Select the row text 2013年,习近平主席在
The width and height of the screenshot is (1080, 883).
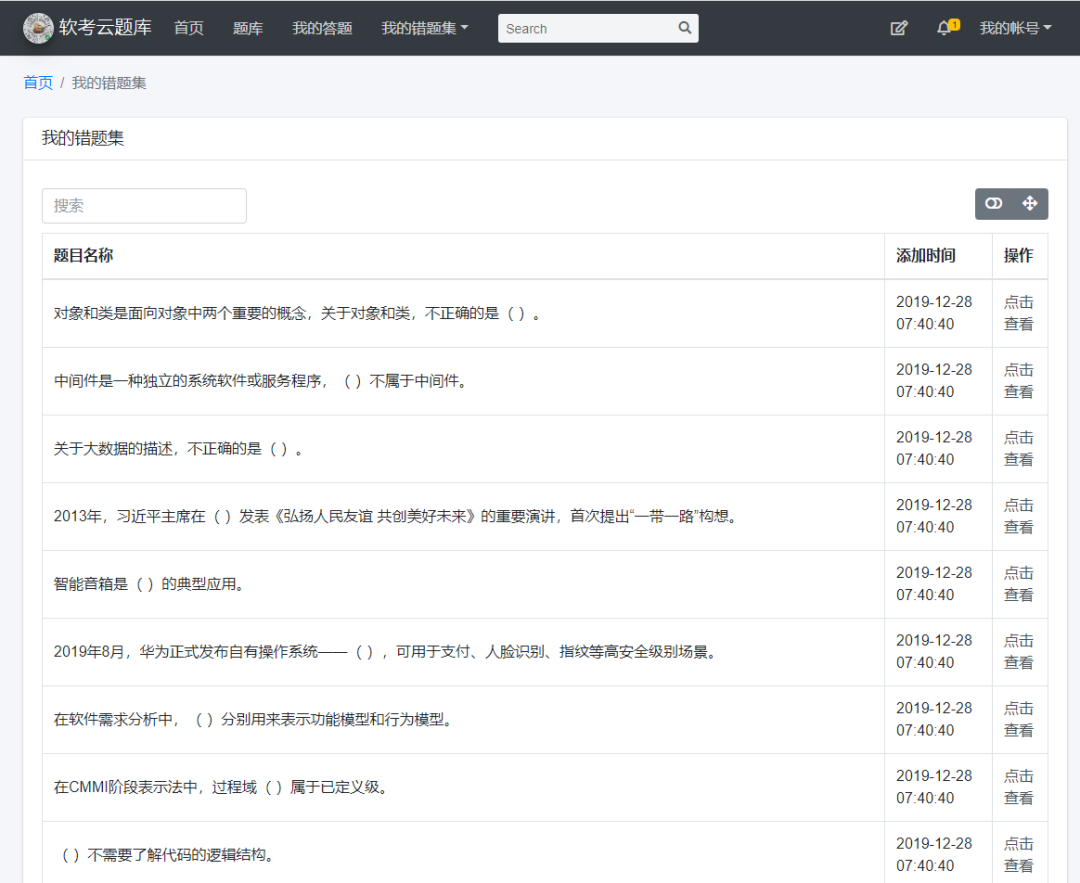(397, 516)
